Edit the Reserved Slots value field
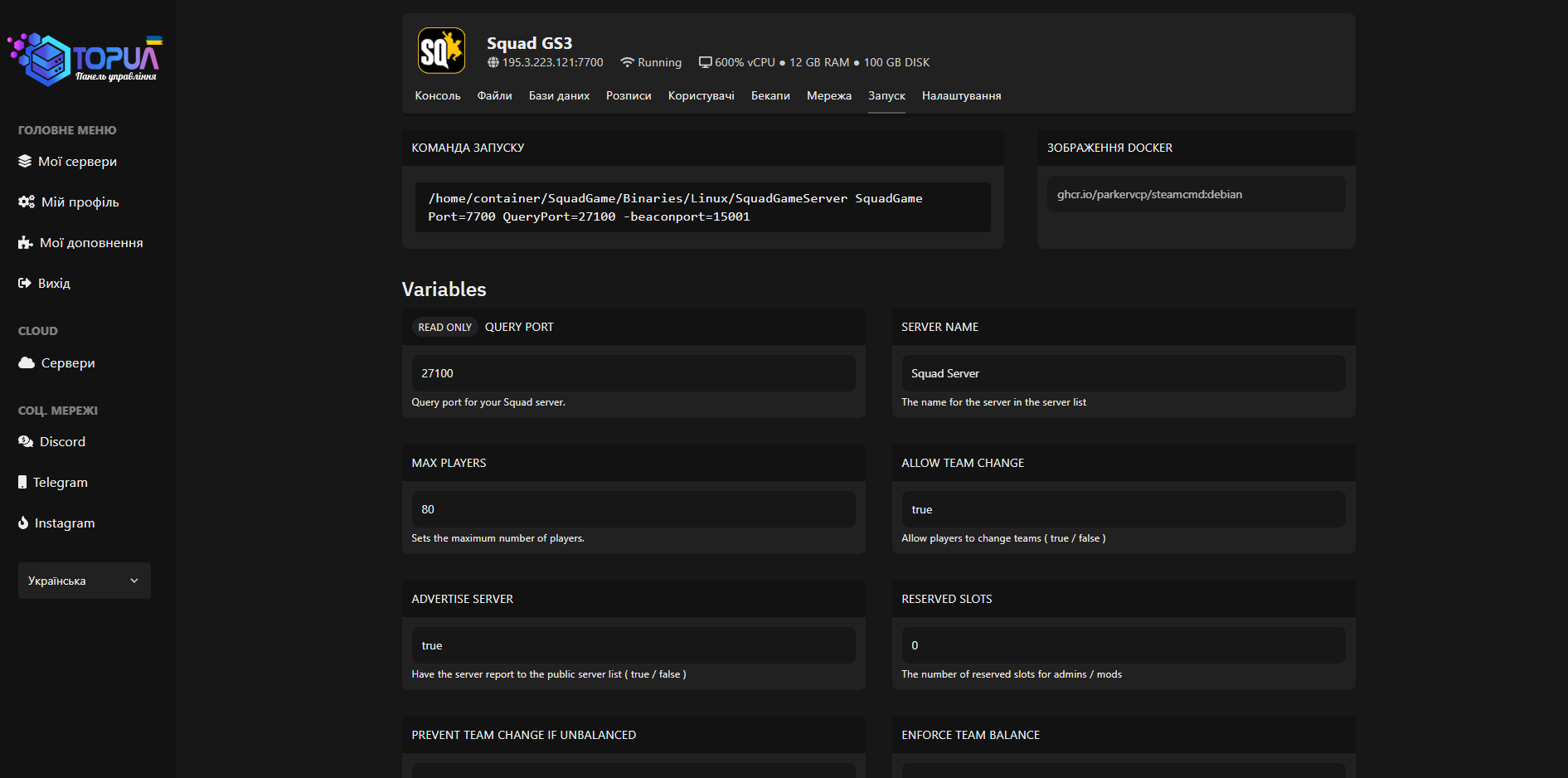This screenshot has width=1568, height=778. click(x=1123, y=645)
